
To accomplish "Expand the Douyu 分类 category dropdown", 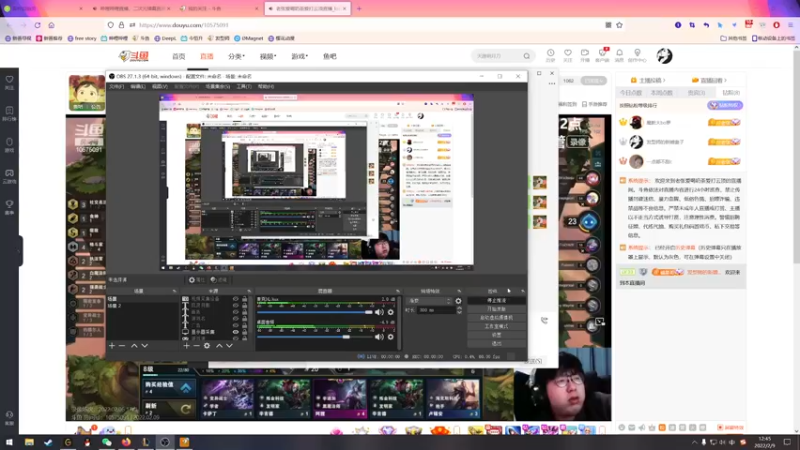I will (236, 57).
